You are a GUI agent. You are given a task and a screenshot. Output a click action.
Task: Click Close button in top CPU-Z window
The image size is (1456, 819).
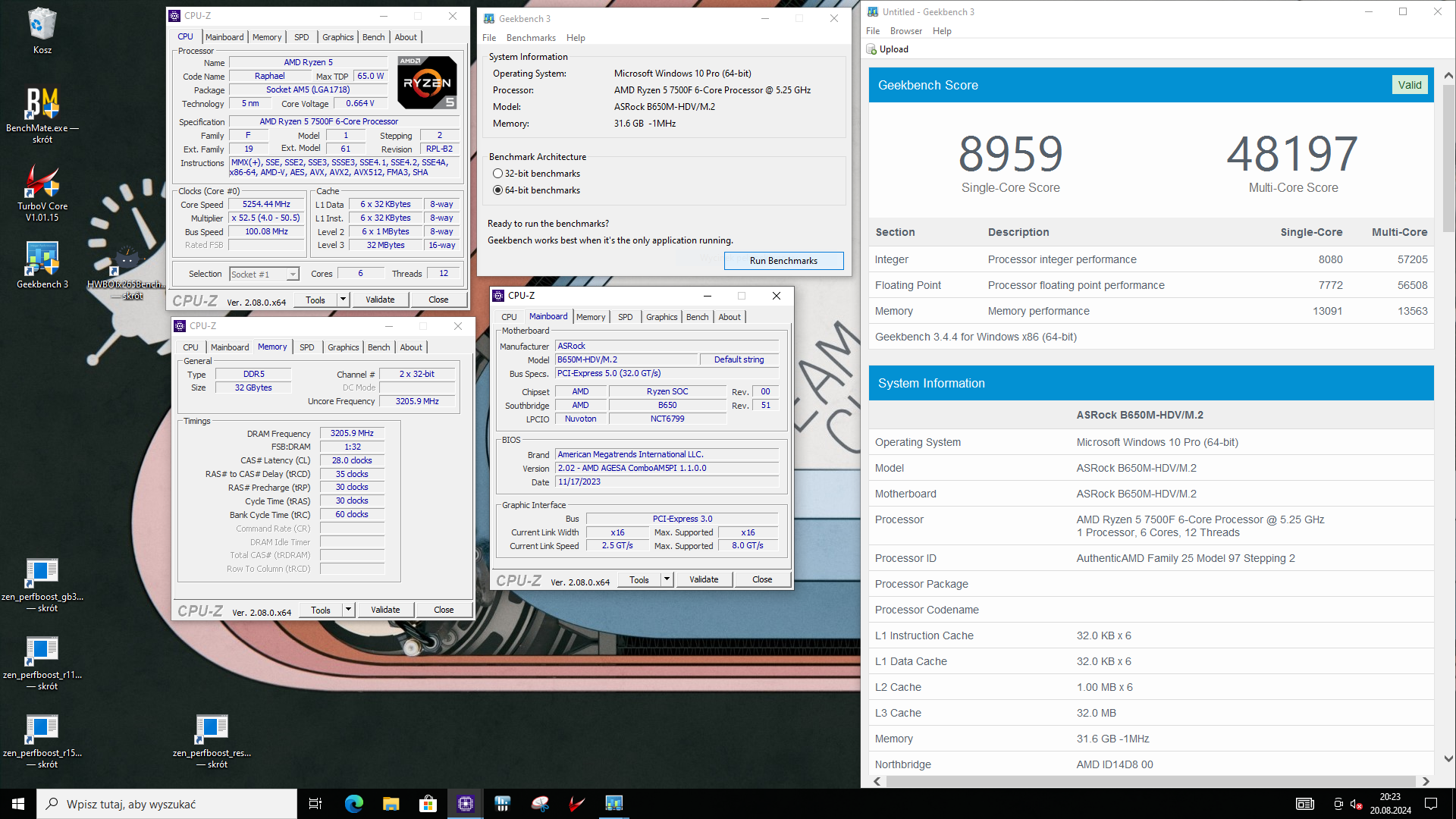[438, 300]
